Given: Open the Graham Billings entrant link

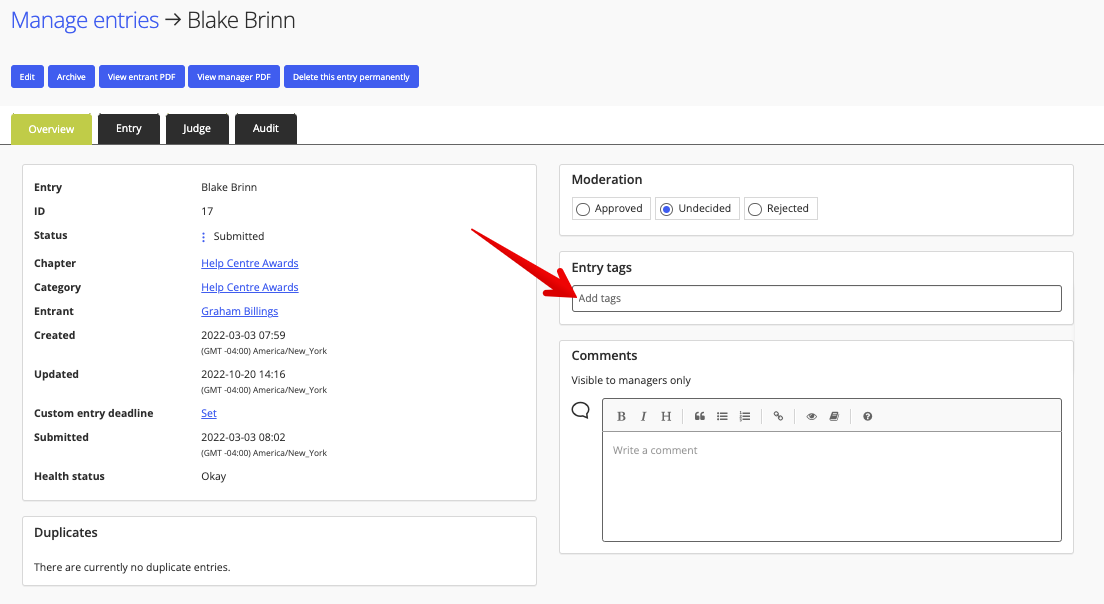Looking at the screenshot, I should point(239,311).
